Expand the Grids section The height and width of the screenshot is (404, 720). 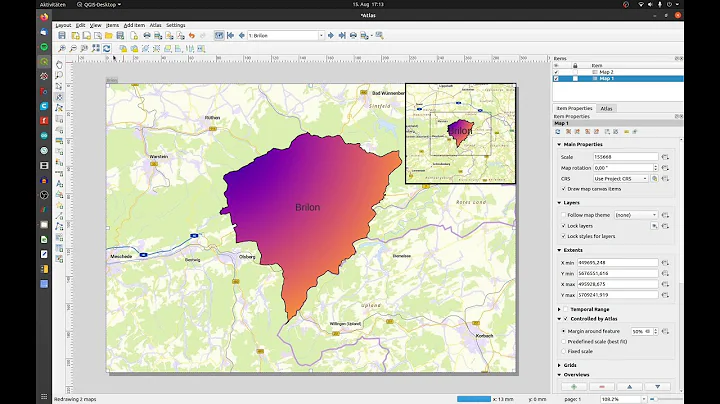[559, 365]
